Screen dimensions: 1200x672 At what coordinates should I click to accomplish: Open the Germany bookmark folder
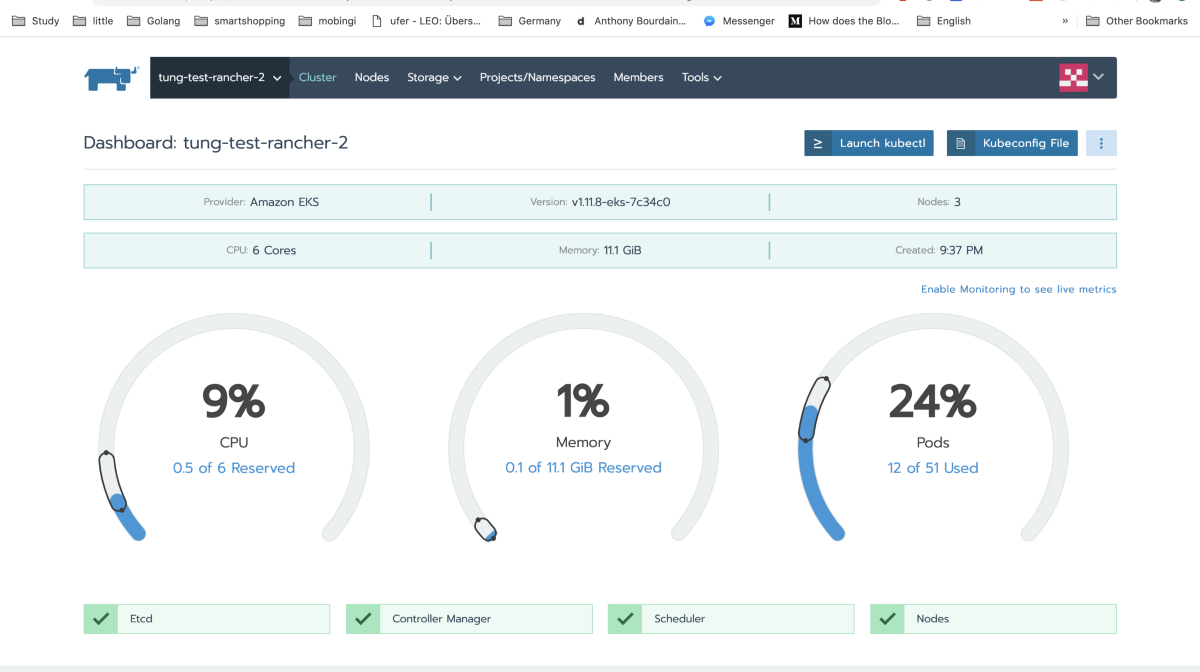tap(530, 20)
